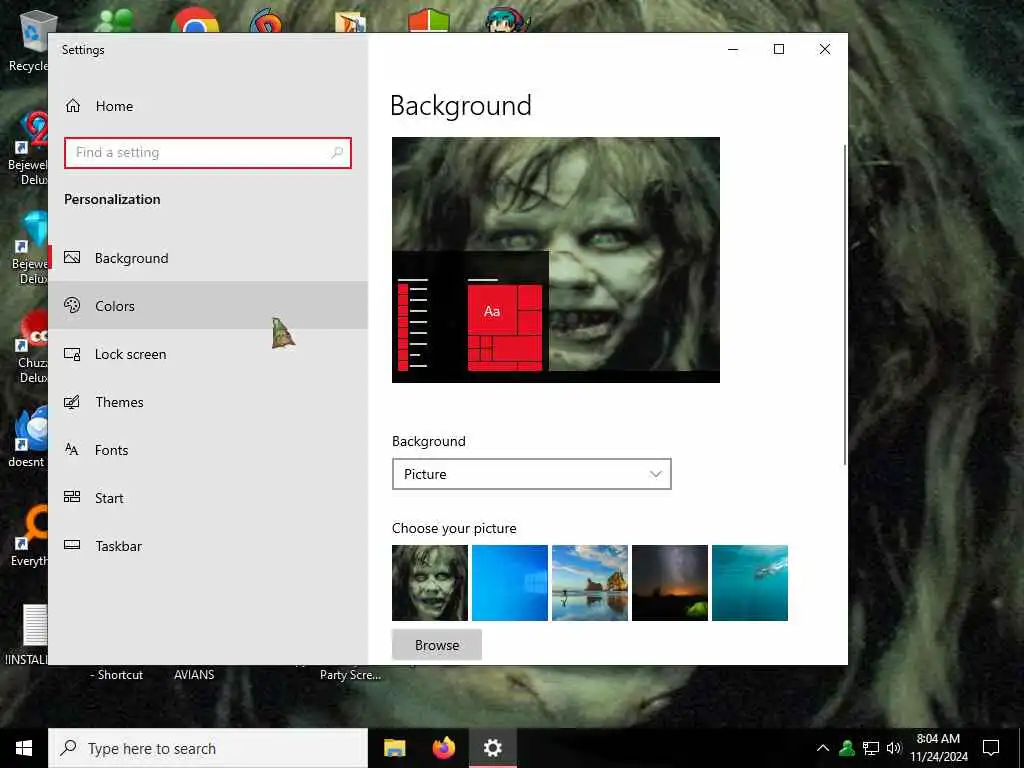
Task: Click Home link text
Action: [x=114, y=106]
